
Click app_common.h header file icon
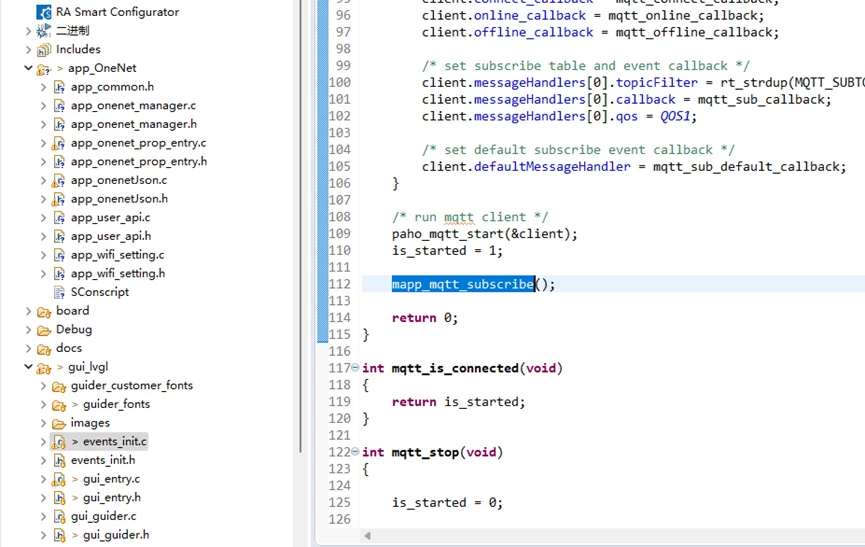59,87
